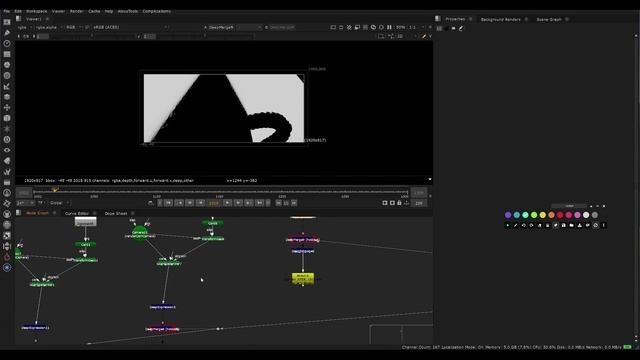
Task: Open the three-dots menu in floating palette
Action: pos(604,225)
